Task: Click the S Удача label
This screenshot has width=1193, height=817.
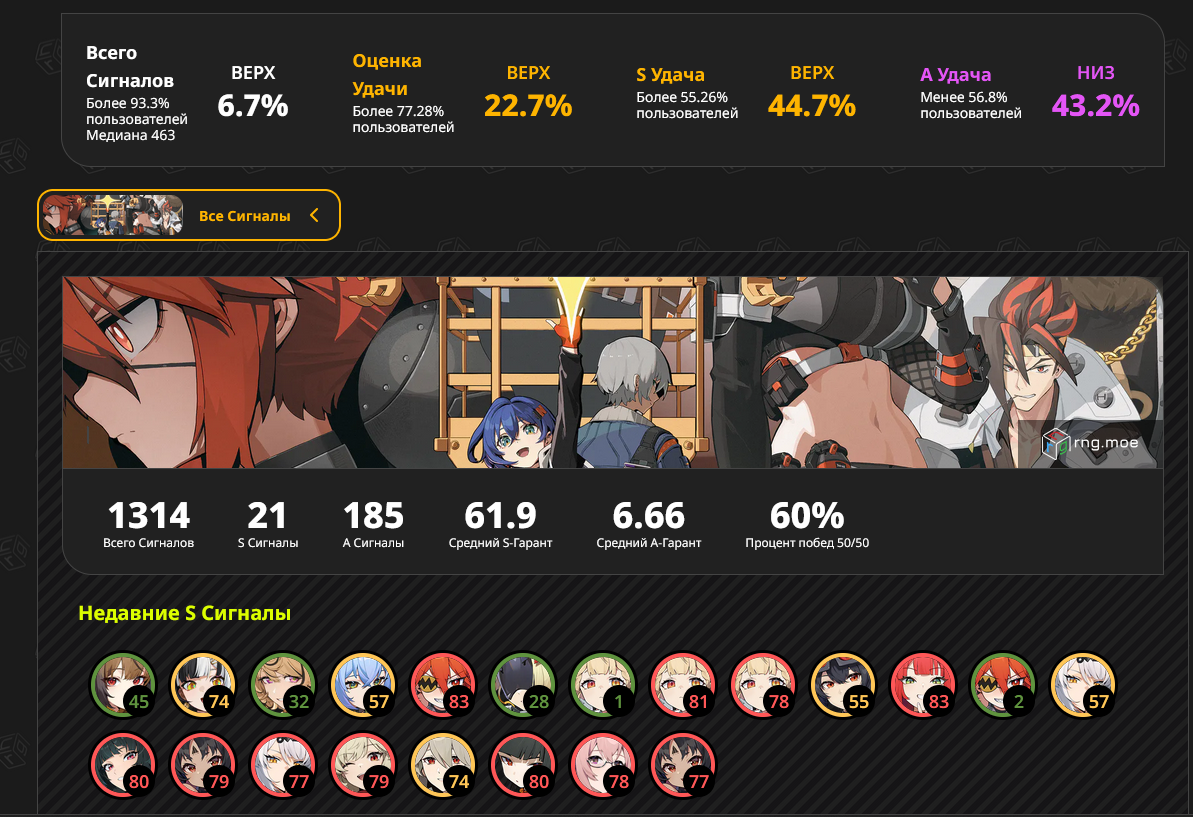Action: point(670,75)
